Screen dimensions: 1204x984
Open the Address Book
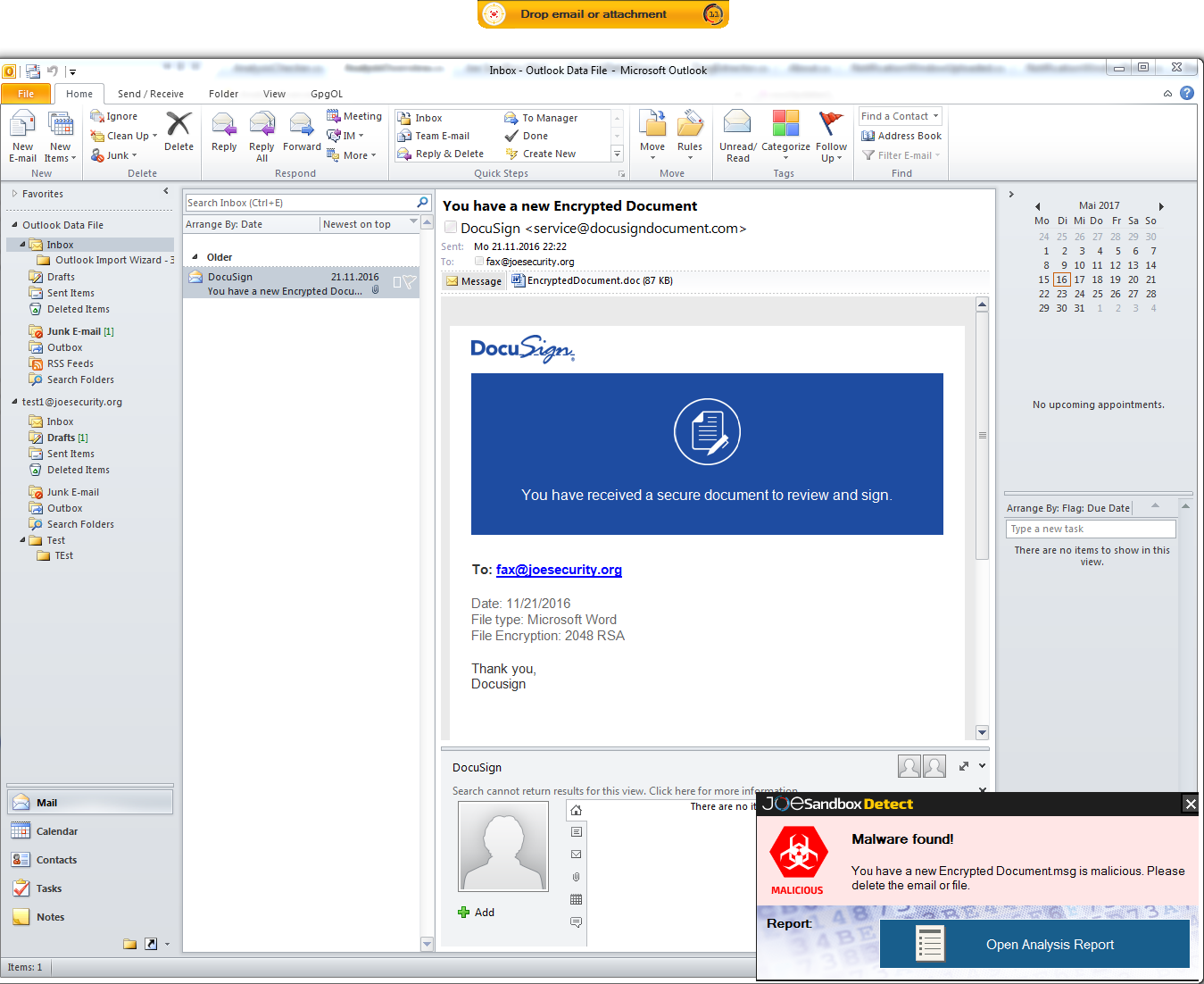tap(901, 136)
